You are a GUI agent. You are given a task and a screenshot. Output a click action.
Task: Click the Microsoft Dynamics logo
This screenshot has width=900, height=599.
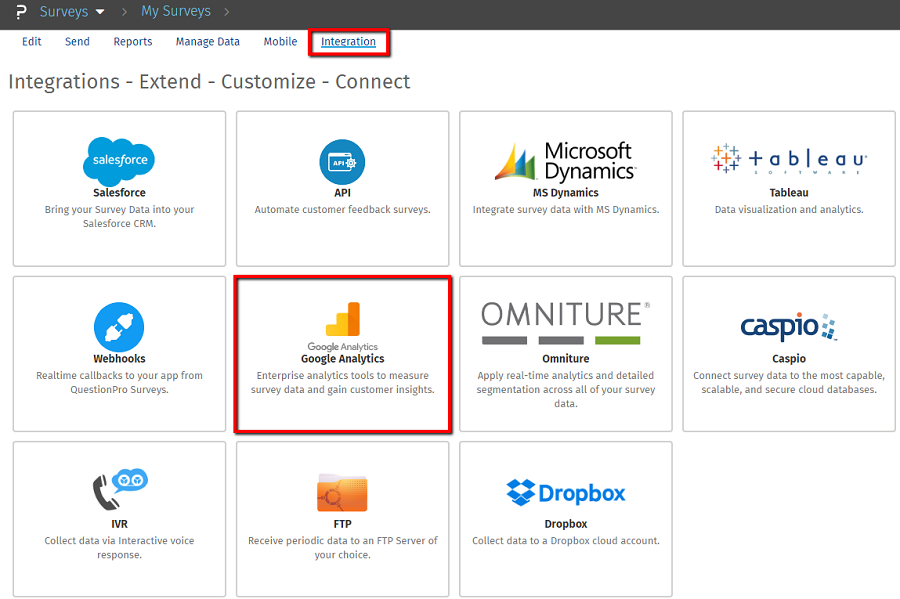click(565, 161)
